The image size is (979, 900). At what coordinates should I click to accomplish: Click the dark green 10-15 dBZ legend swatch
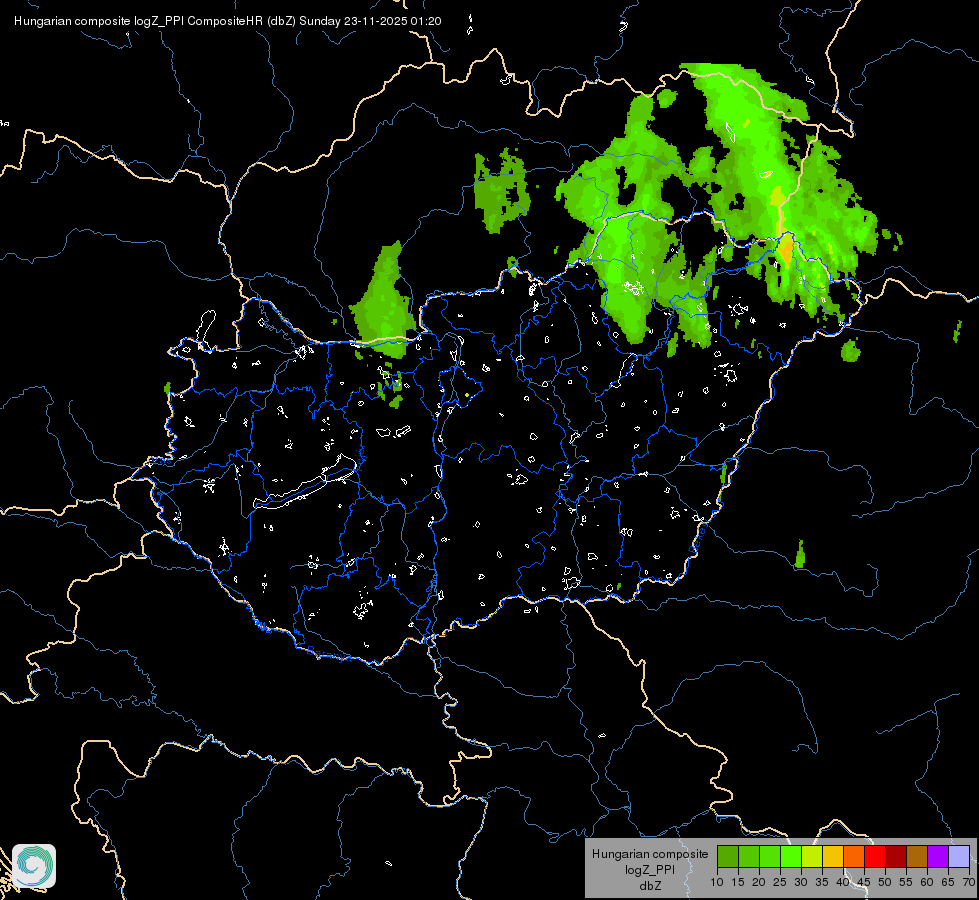point(727,856)
